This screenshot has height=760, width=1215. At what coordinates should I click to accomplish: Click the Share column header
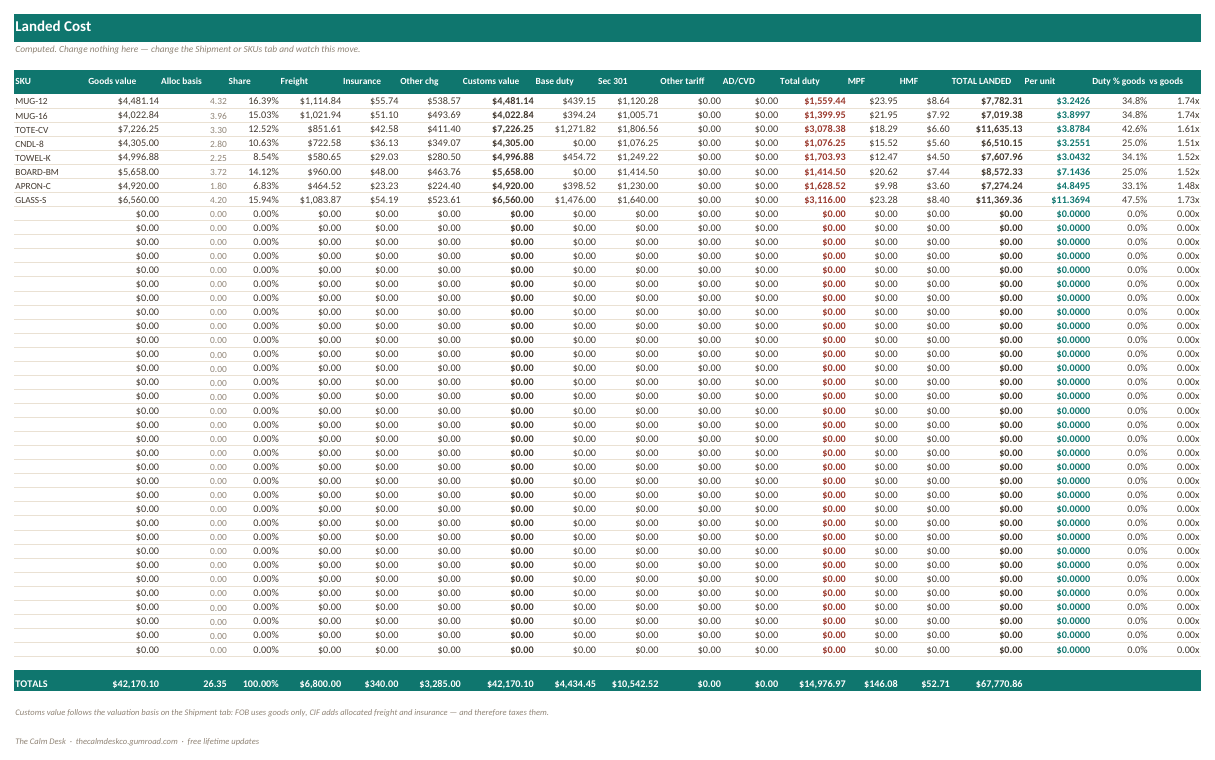239,80
